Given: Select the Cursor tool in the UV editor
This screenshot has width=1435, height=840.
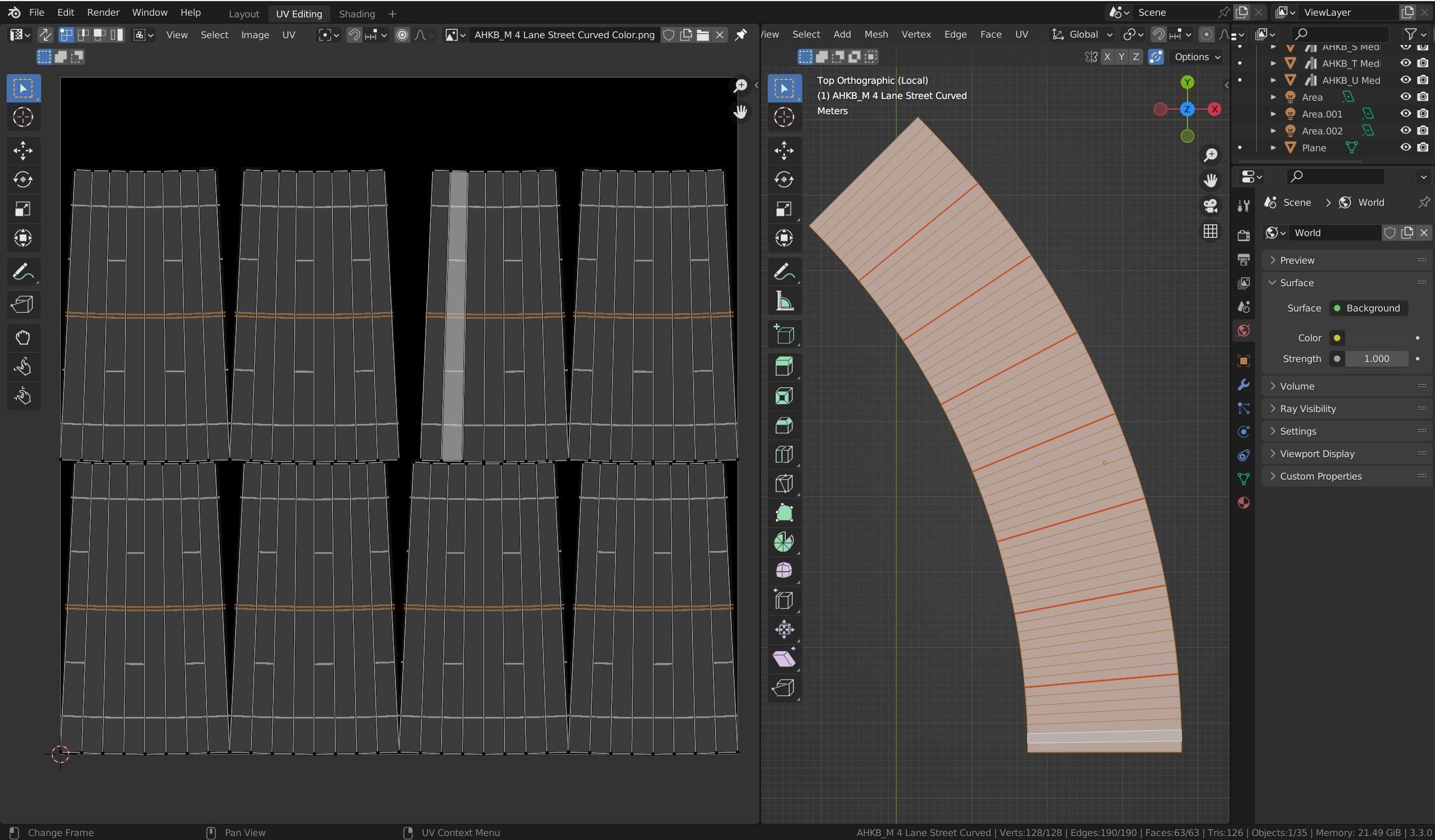Looking at the screenshot, I should click(x=23, y=118).
